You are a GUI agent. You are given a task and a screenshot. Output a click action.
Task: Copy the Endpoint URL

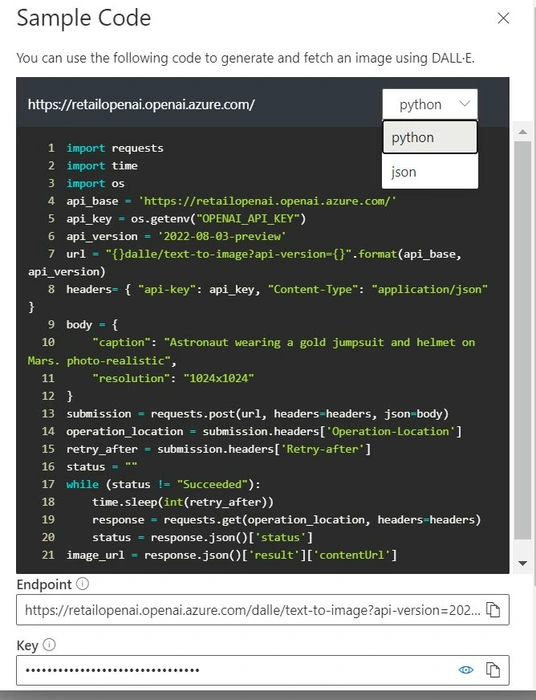(x=493, y=610)
